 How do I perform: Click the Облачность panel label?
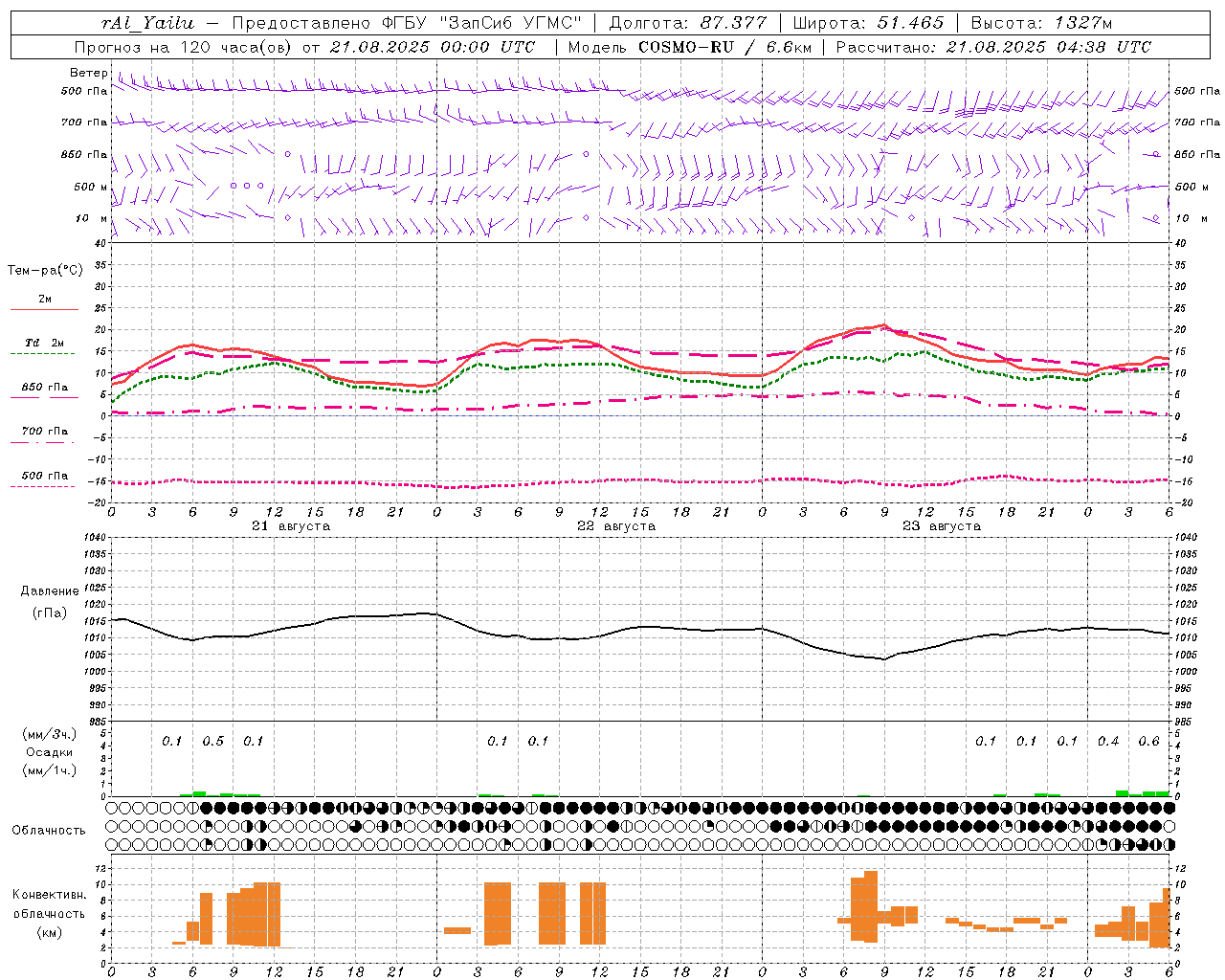pos(49,831)
